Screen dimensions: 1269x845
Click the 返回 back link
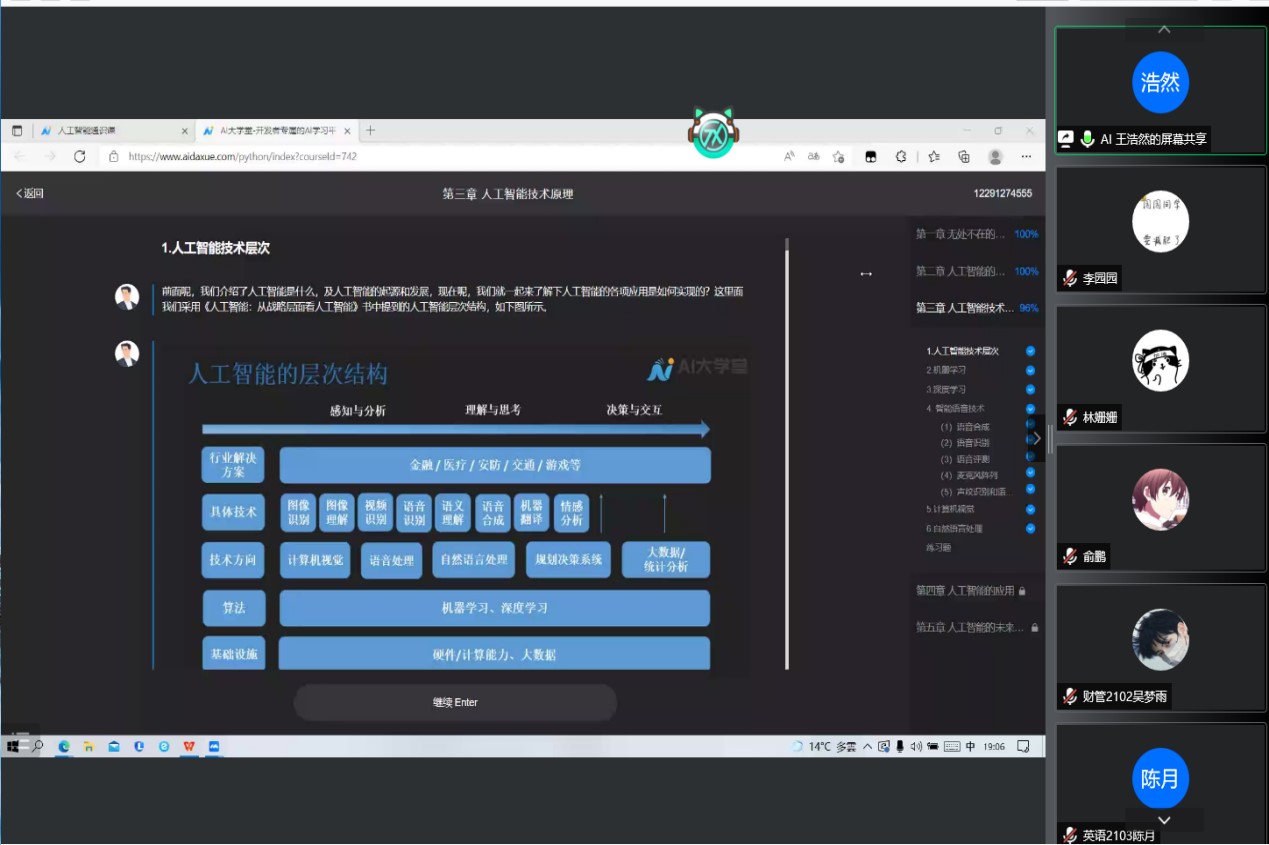pyautogui.click(x=30, y=194)
